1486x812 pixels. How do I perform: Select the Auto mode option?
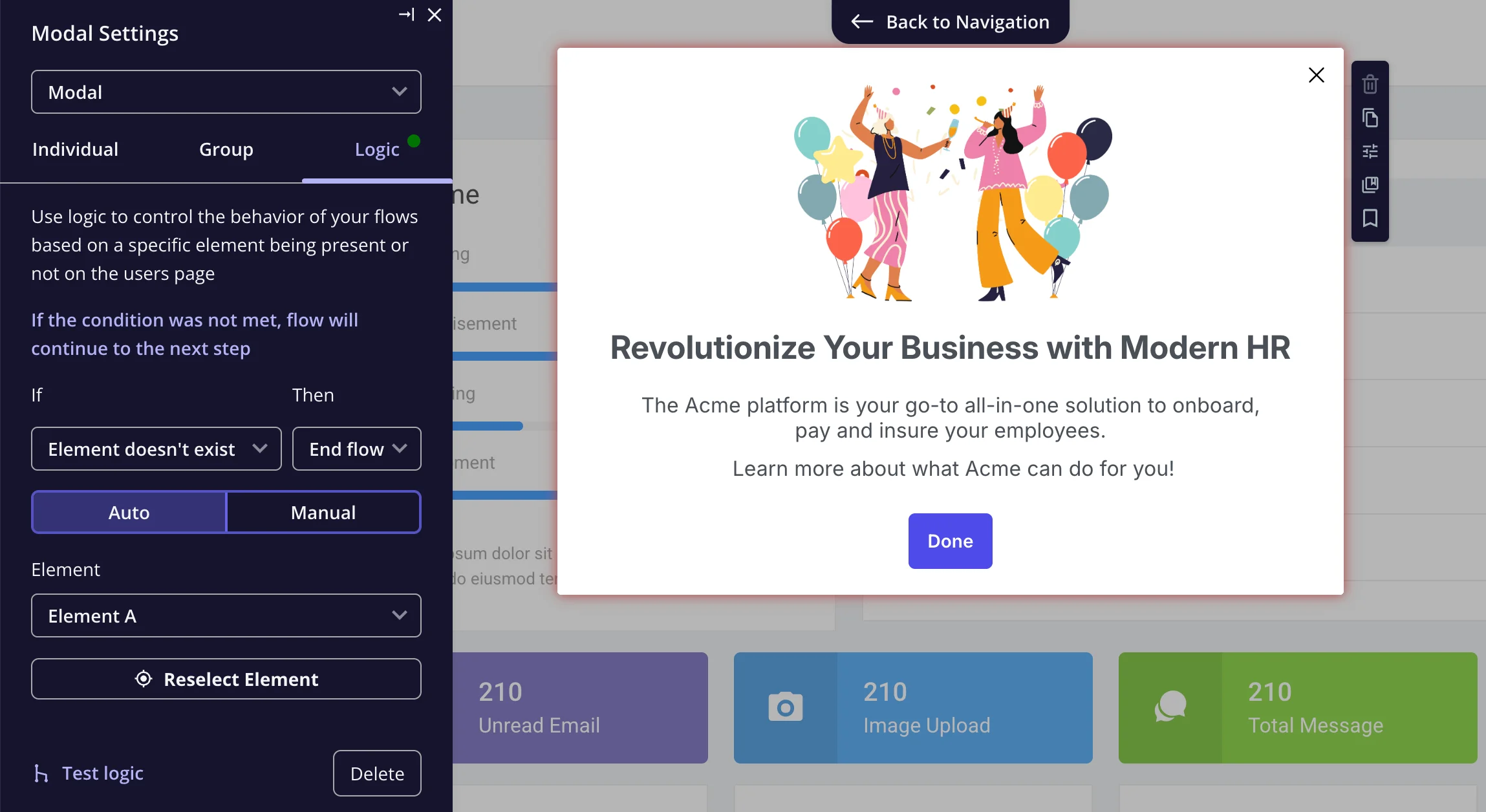point(129,512)
